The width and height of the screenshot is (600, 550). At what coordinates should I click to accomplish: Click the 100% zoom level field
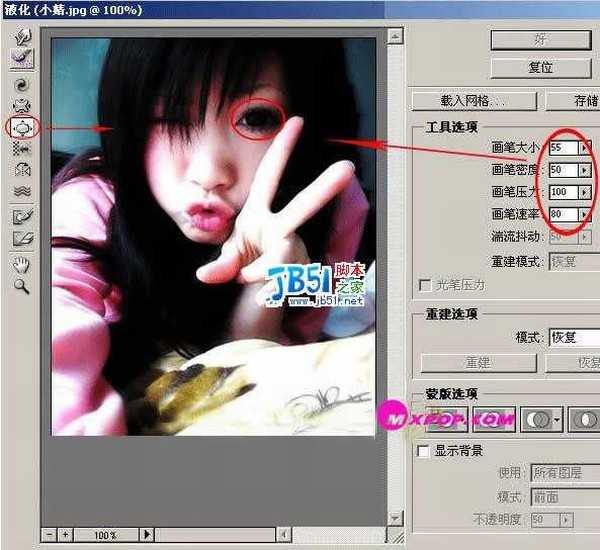pyautogui.click(x=106, y=535)
